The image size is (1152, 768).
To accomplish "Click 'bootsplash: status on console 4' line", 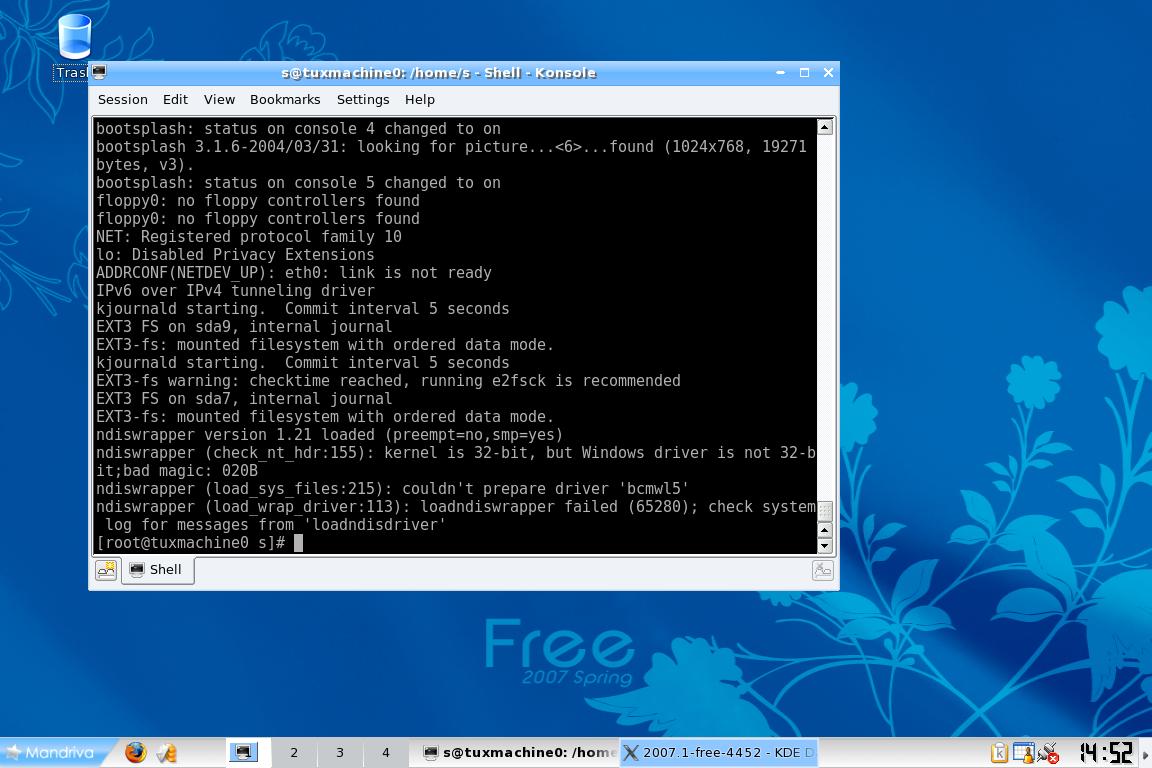I will (298, 129).
